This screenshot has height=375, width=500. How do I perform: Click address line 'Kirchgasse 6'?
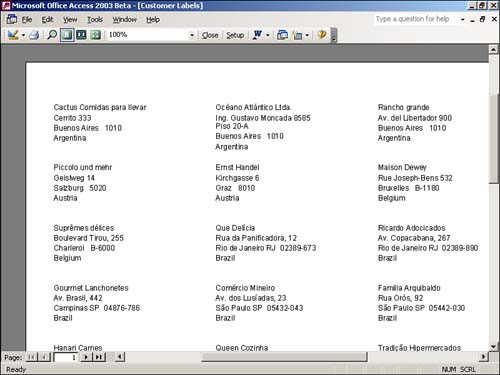(x=237, y=178)
